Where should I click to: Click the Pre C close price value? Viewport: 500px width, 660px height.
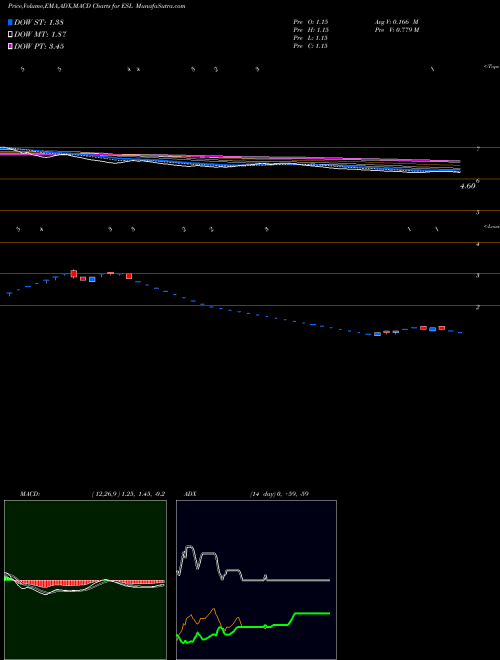[311, 46]
